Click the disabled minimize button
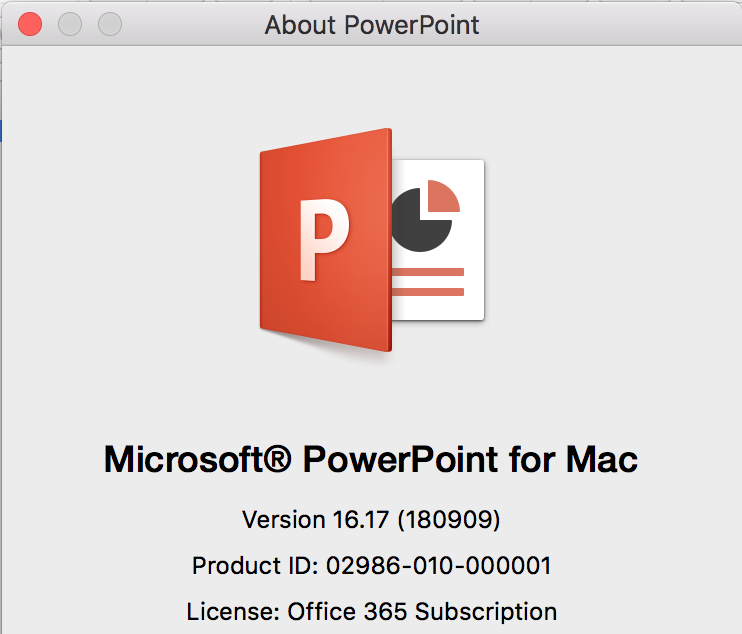The height and width of the screenshot is (634, 742). (x=70, y=24)
